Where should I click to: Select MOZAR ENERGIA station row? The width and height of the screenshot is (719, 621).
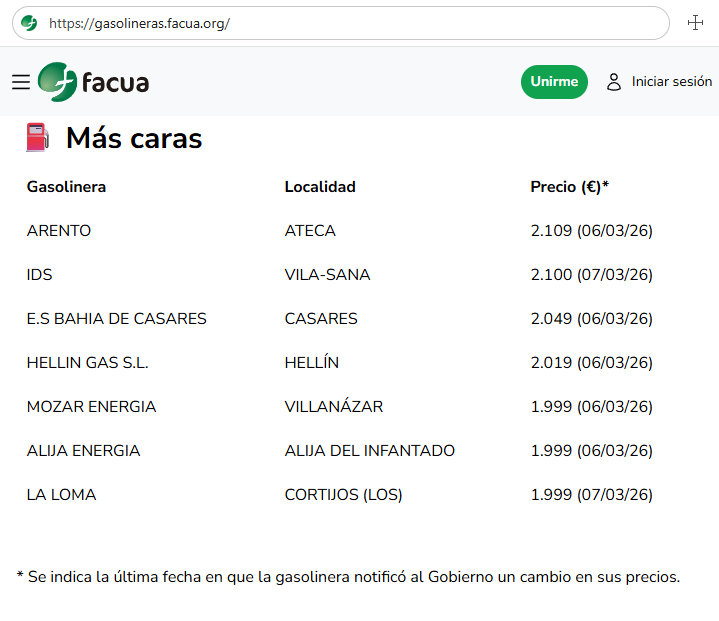[x=91, y=407]
